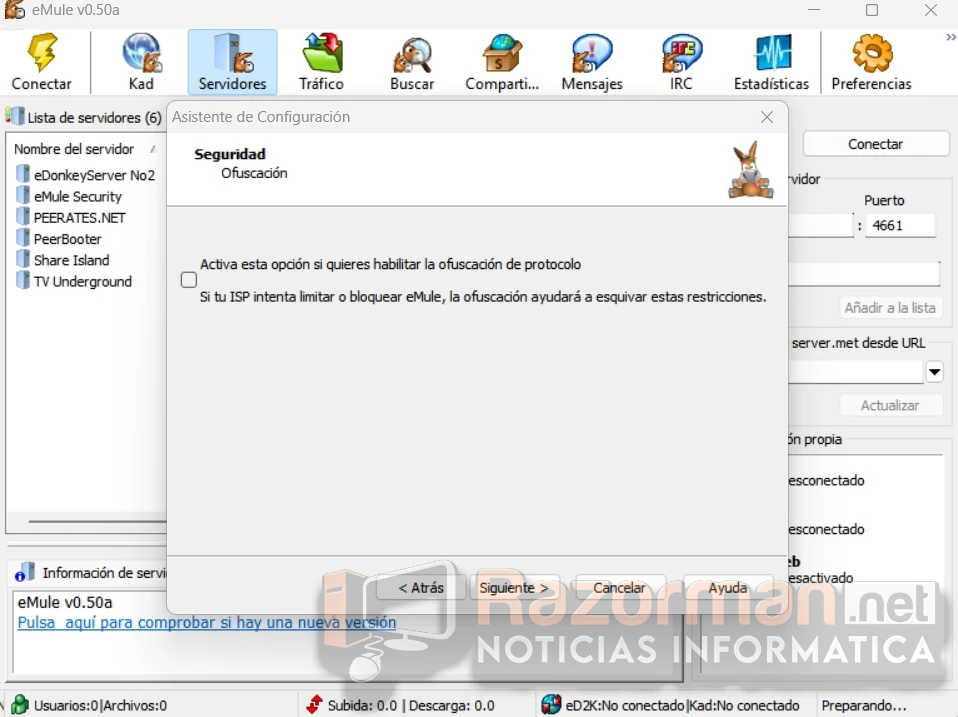Click the upload/download arrows status icon
Image resolution: width=958 pixels, height=717 pixels.
point(314,704)
